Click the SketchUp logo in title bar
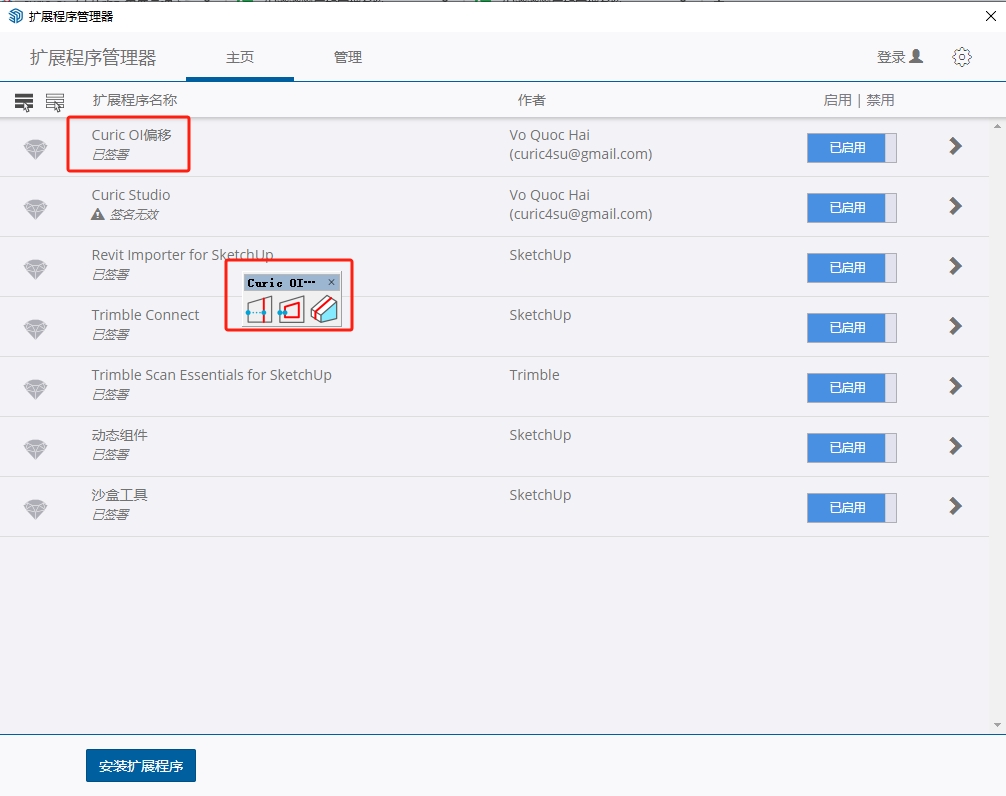The height and width of the screenshot is (796, 1006). coord(15,16)
